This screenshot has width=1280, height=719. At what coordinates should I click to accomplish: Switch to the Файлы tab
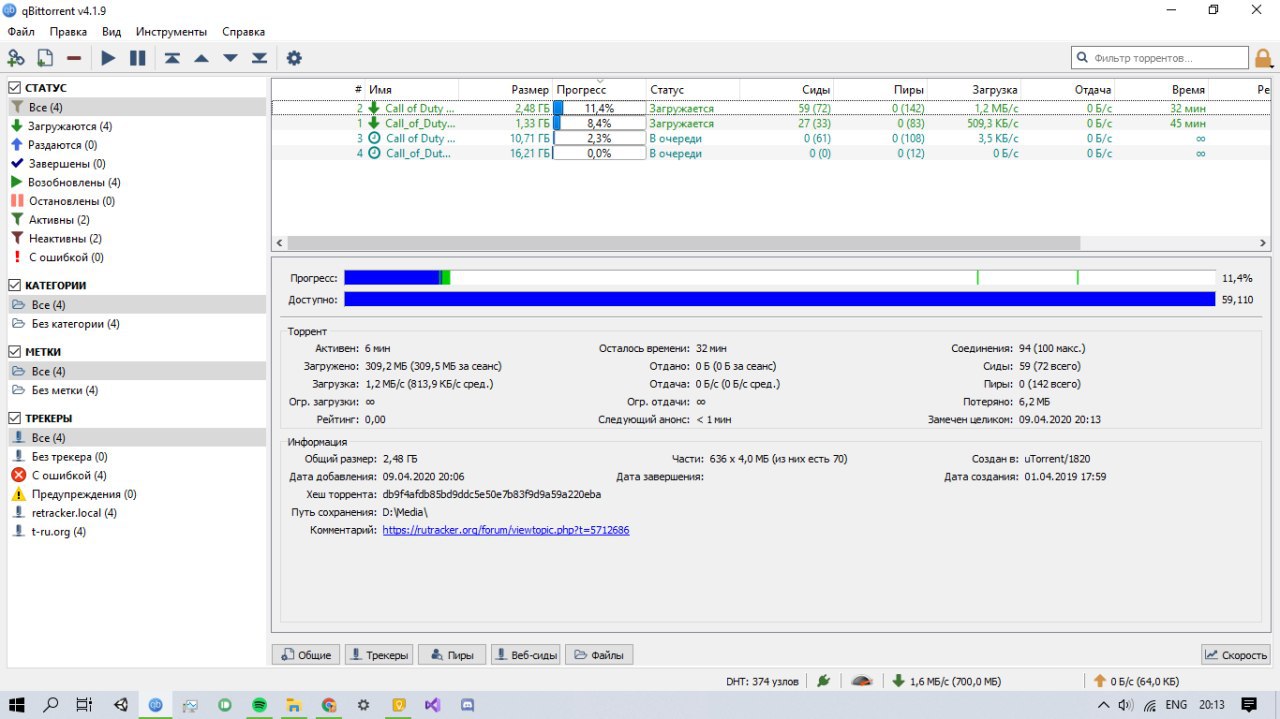599,655
